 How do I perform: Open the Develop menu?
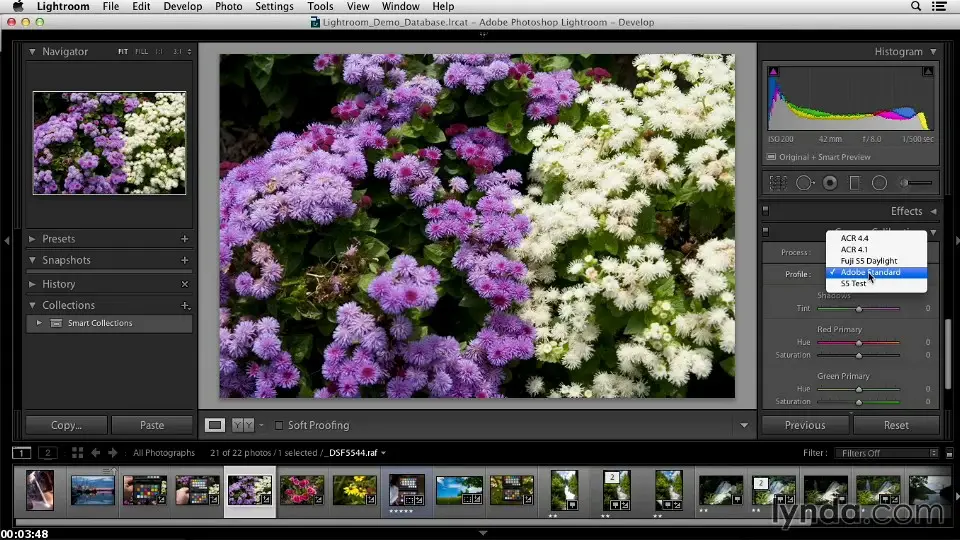pyautogui.click(x=182, y=6)
